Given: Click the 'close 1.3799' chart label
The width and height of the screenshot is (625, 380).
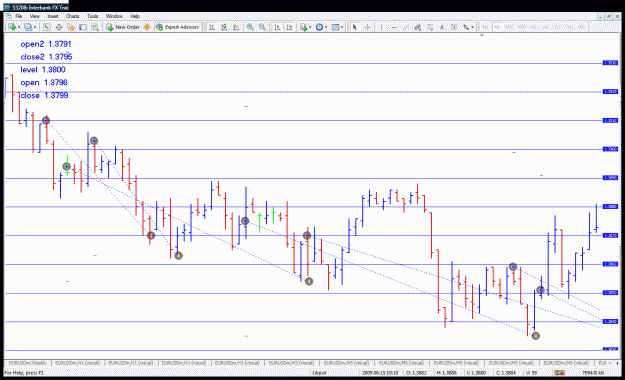Looking at the screenshot, I should pos(44,95).
